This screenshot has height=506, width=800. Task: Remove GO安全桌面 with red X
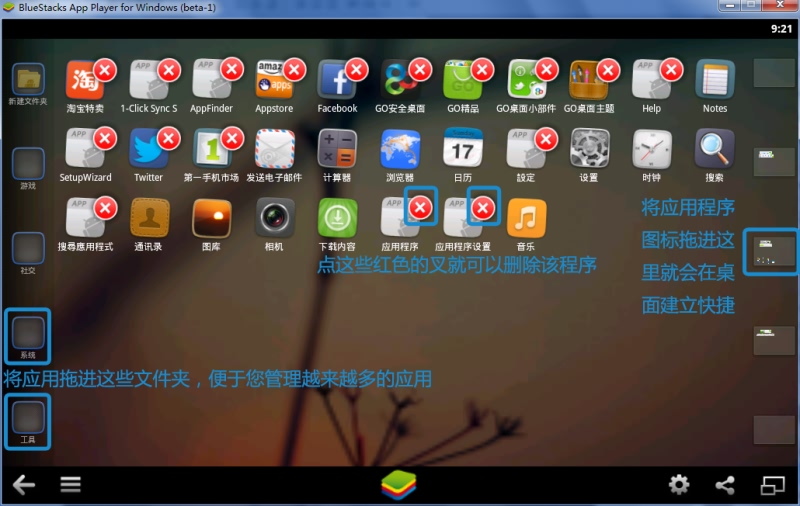coord(420,70)
